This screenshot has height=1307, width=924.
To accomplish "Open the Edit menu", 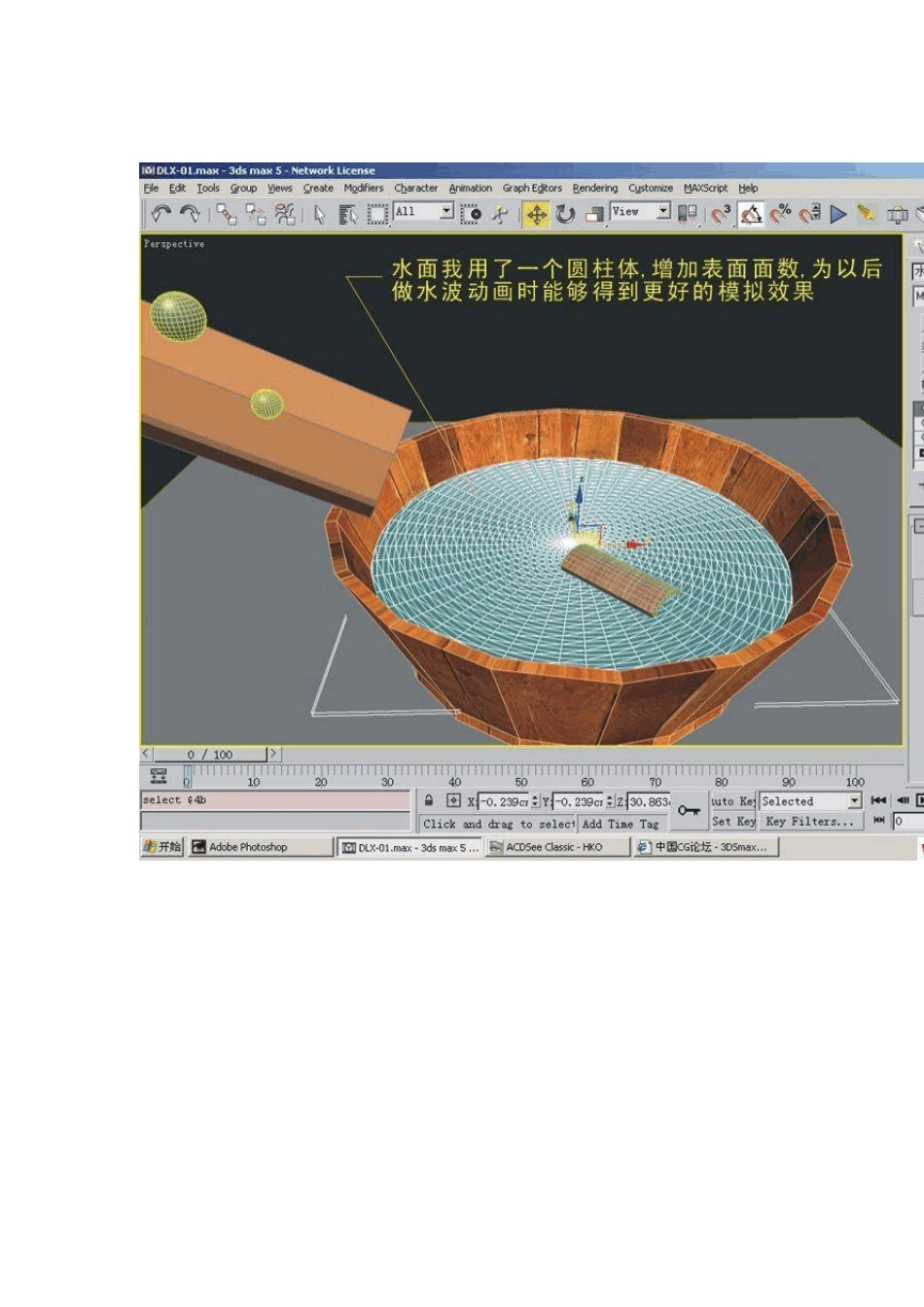I will click(177, 188).
